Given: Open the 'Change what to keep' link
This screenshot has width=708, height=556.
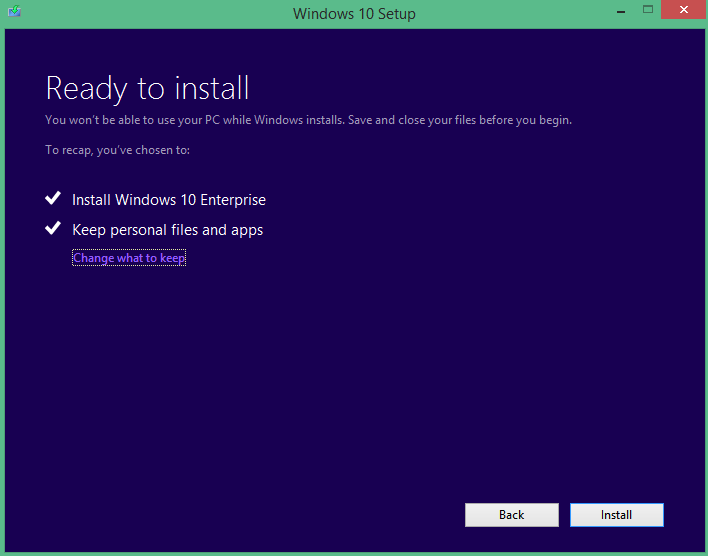Looking at the screenshot, I should click(x=129, y=258).
